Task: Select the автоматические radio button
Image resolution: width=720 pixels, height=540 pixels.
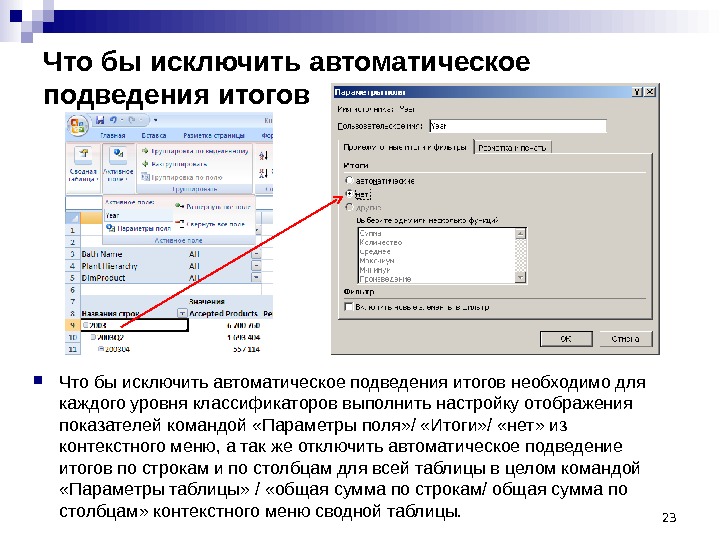Action: point(349,180)
